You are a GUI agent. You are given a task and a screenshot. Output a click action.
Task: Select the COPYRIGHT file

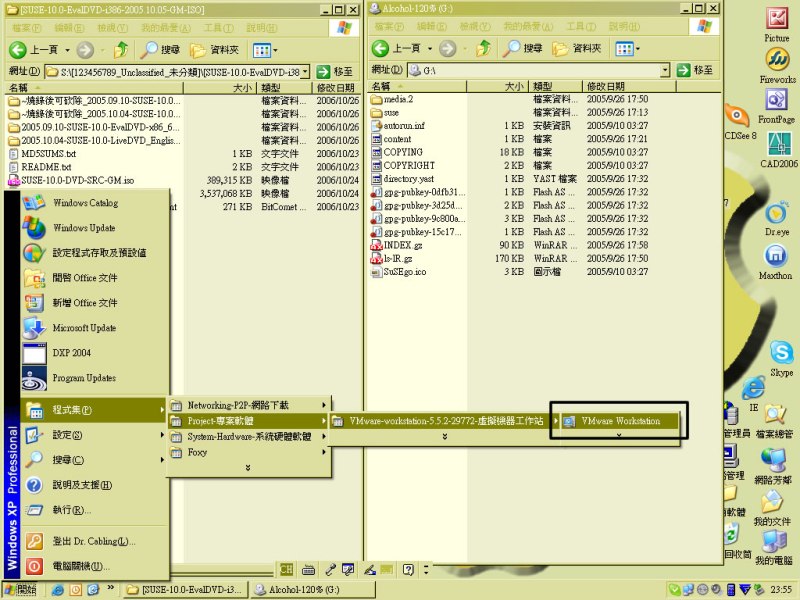click(x=403, y=165)
